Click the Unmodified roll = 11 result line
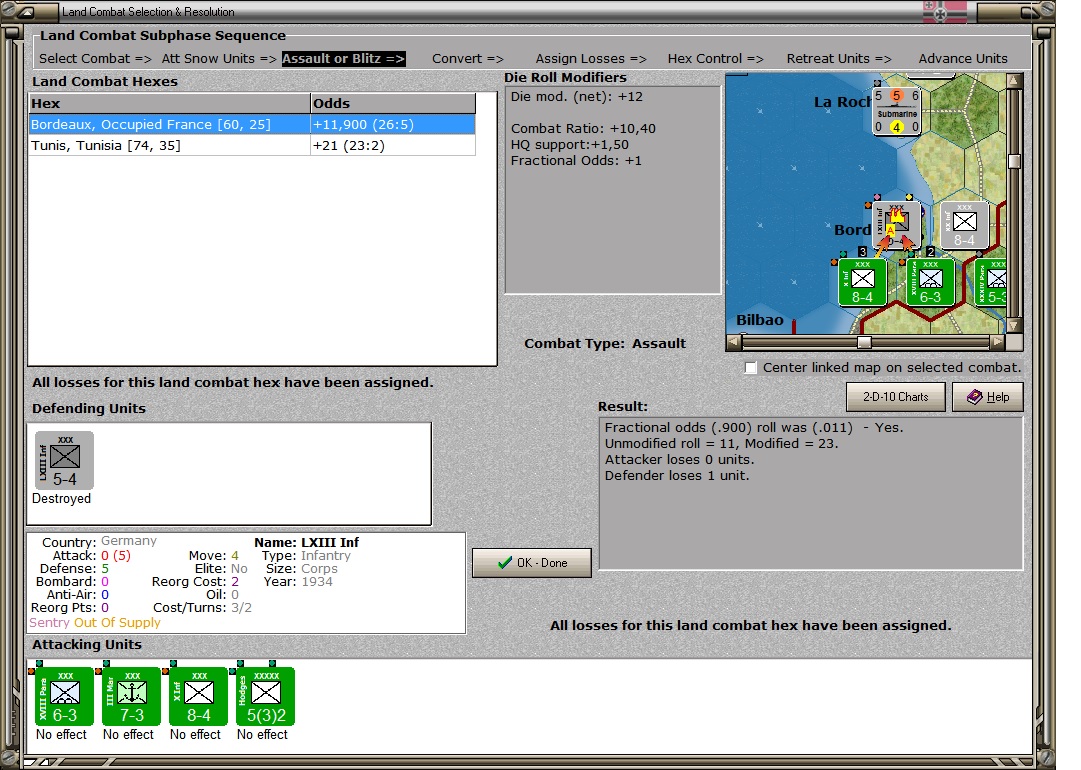 pos(721,443)
